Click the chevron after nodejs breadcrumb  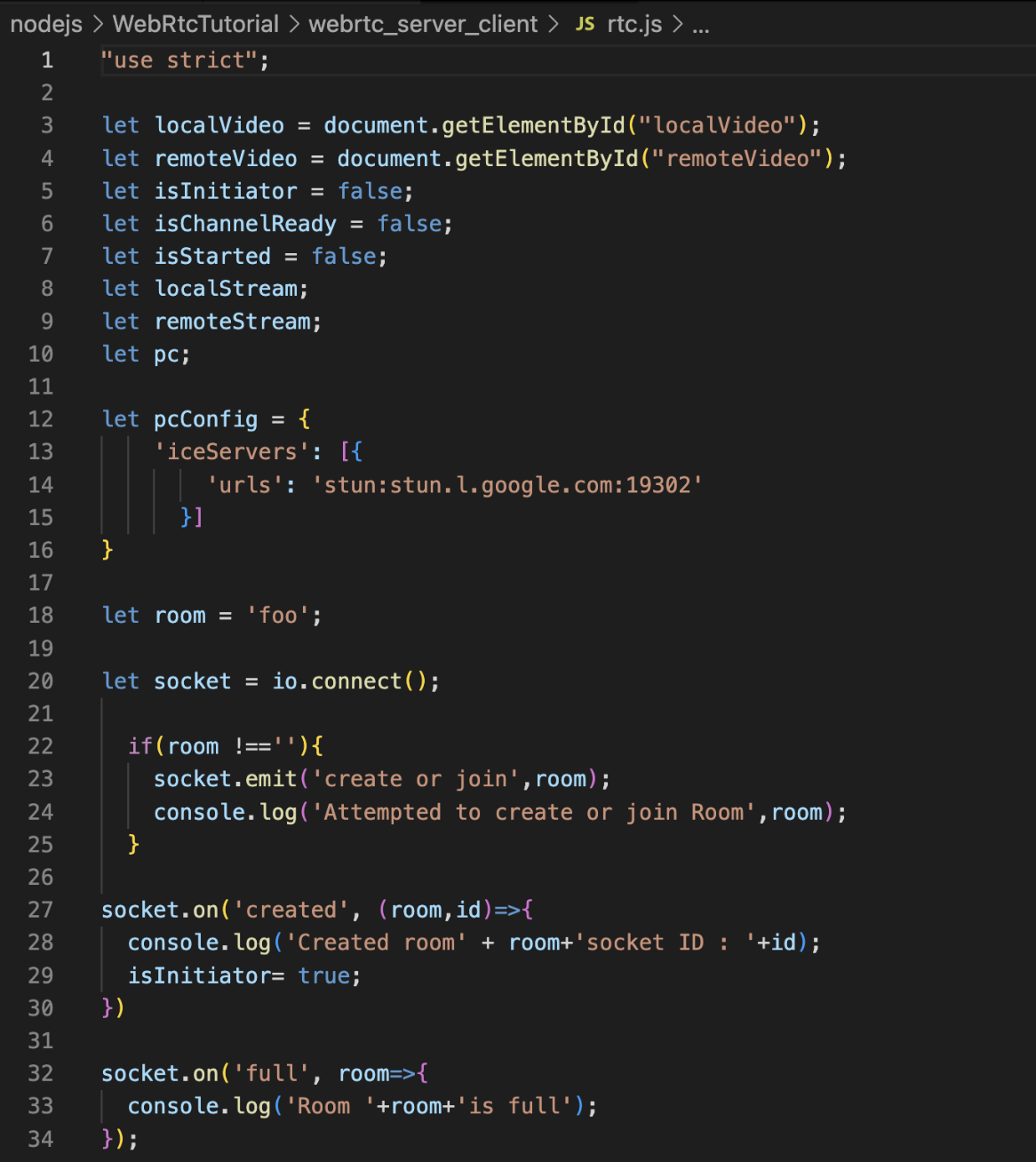coord(97,24)
